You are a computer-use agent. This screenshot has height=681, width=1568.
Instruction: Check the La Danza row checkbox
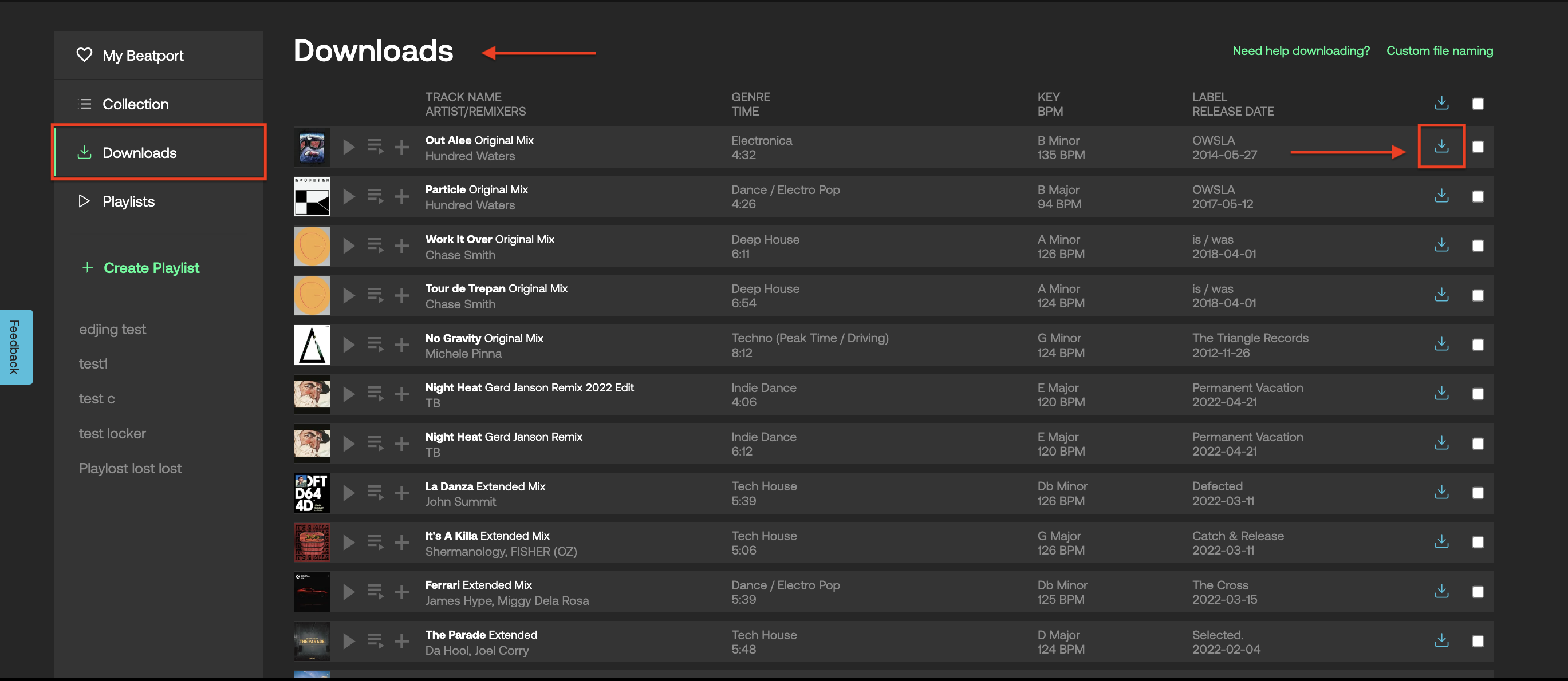click(1478, 493)
